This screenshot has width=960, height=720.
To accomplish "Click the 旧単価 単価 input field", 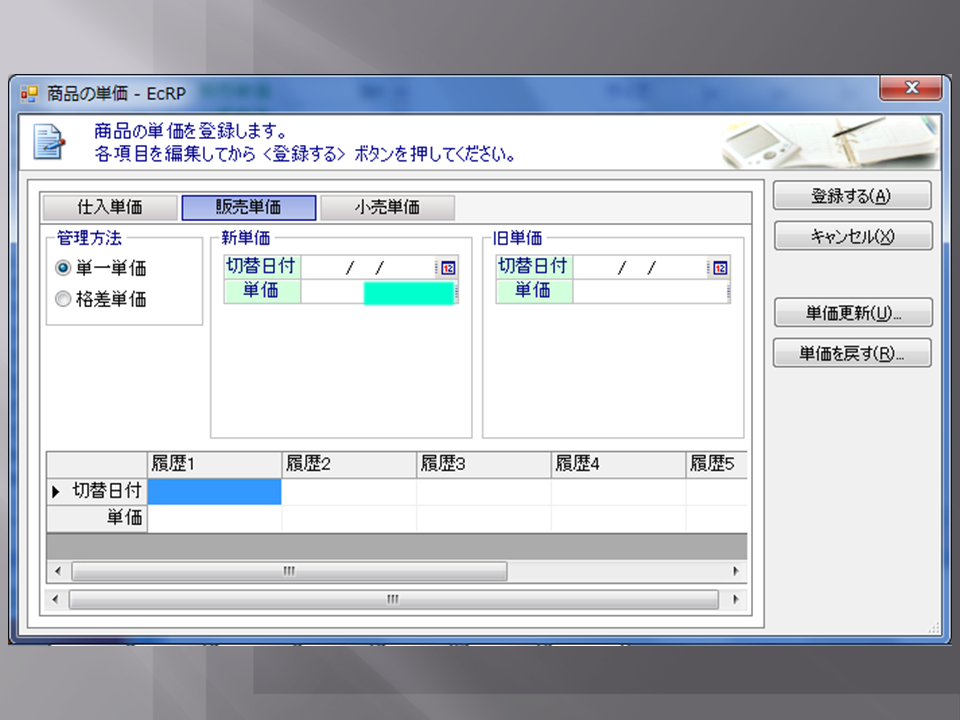I will (650, 292).
